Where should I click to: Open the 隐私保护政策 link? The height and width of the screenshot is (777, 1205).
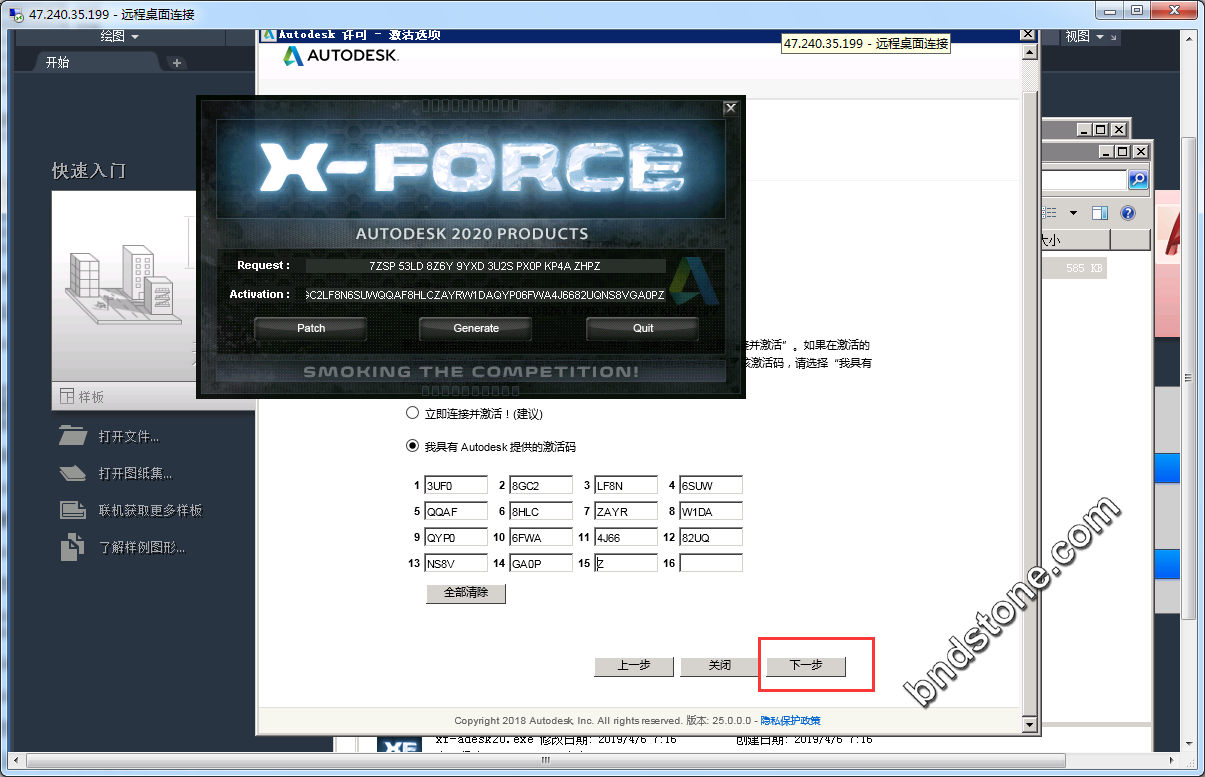click(x=790, y=720)
